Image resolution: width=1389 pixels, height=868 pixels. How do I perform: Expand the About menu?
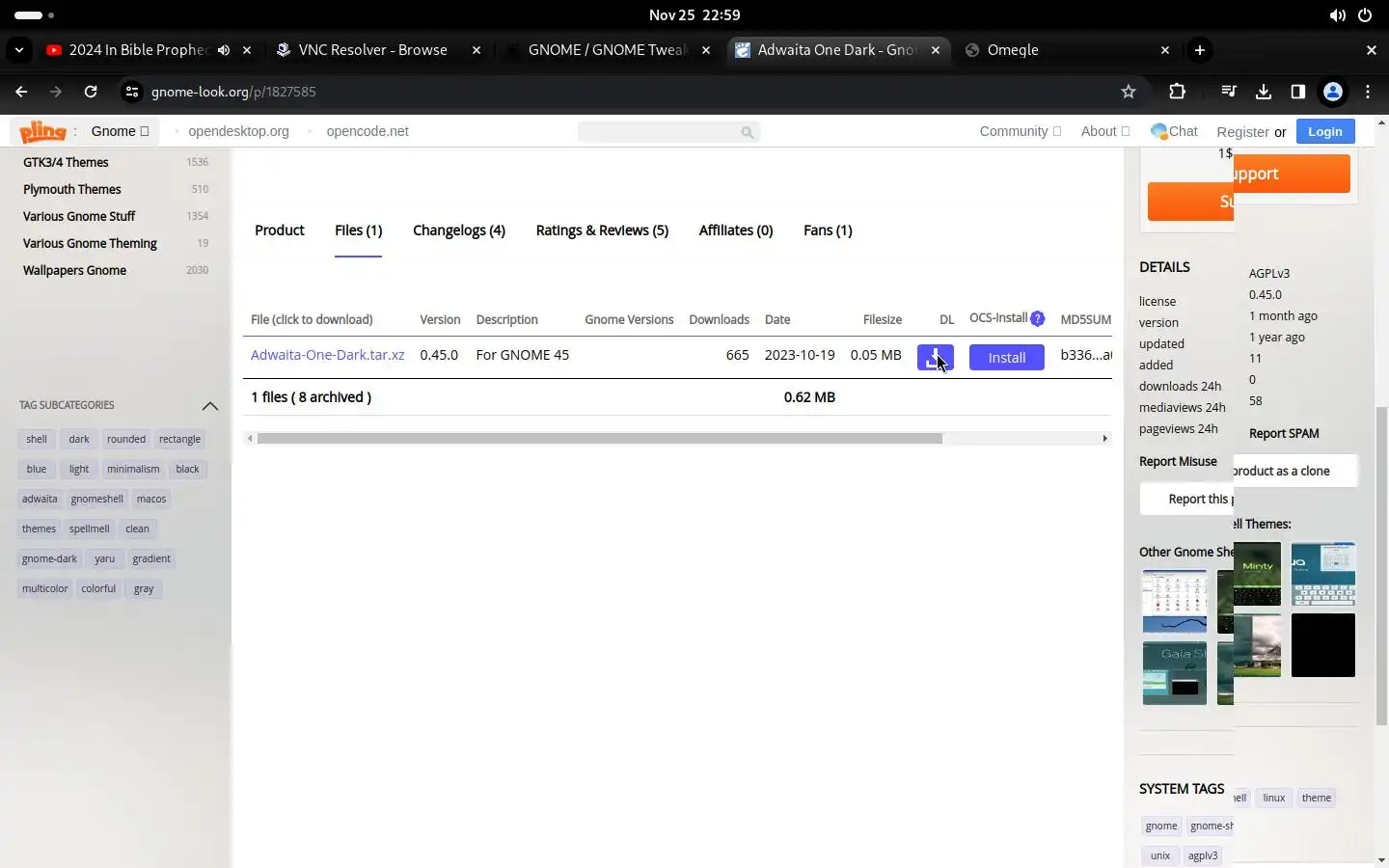[x=1104, y=131]
